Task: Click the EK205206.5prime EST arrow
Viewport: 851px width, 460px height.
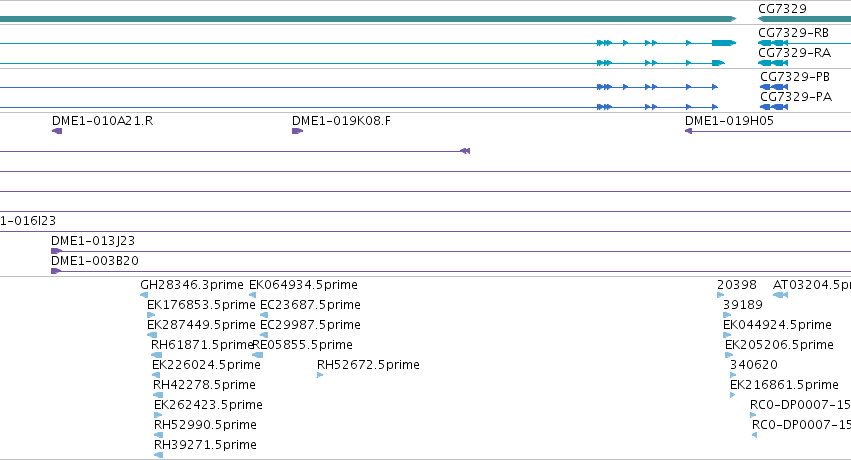Action: [x=729, y=355]
